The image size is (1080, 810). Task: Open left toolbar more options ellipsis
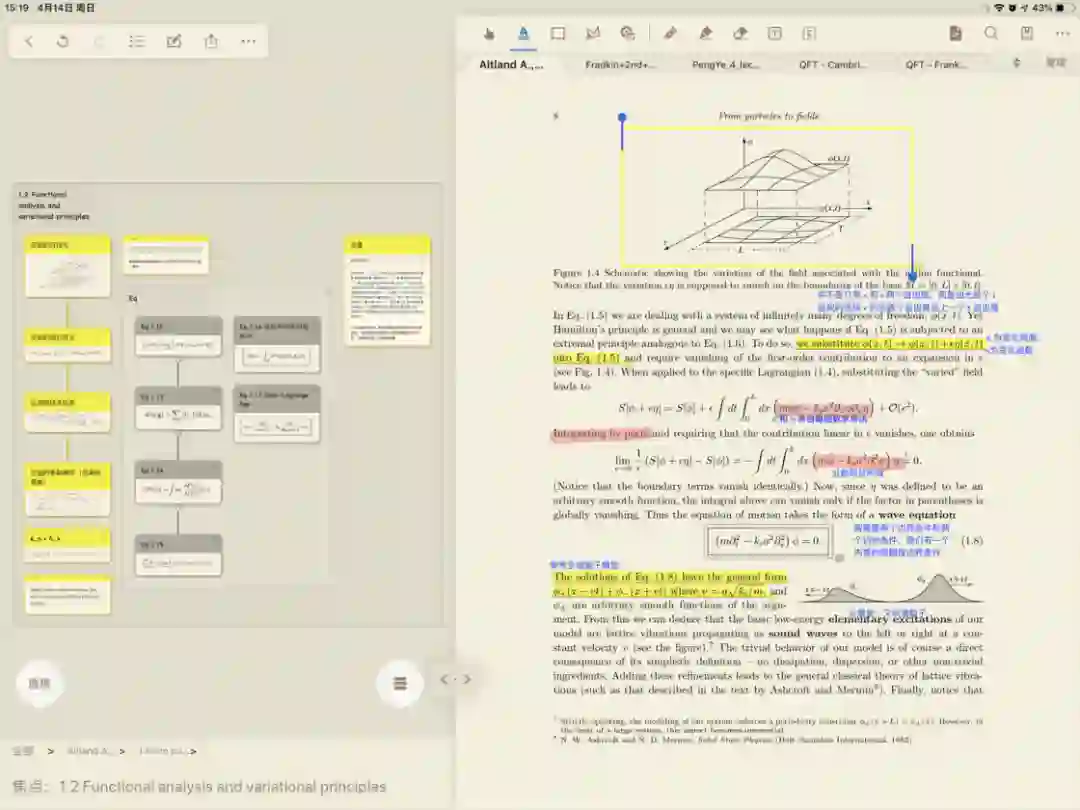coord(248,41)
